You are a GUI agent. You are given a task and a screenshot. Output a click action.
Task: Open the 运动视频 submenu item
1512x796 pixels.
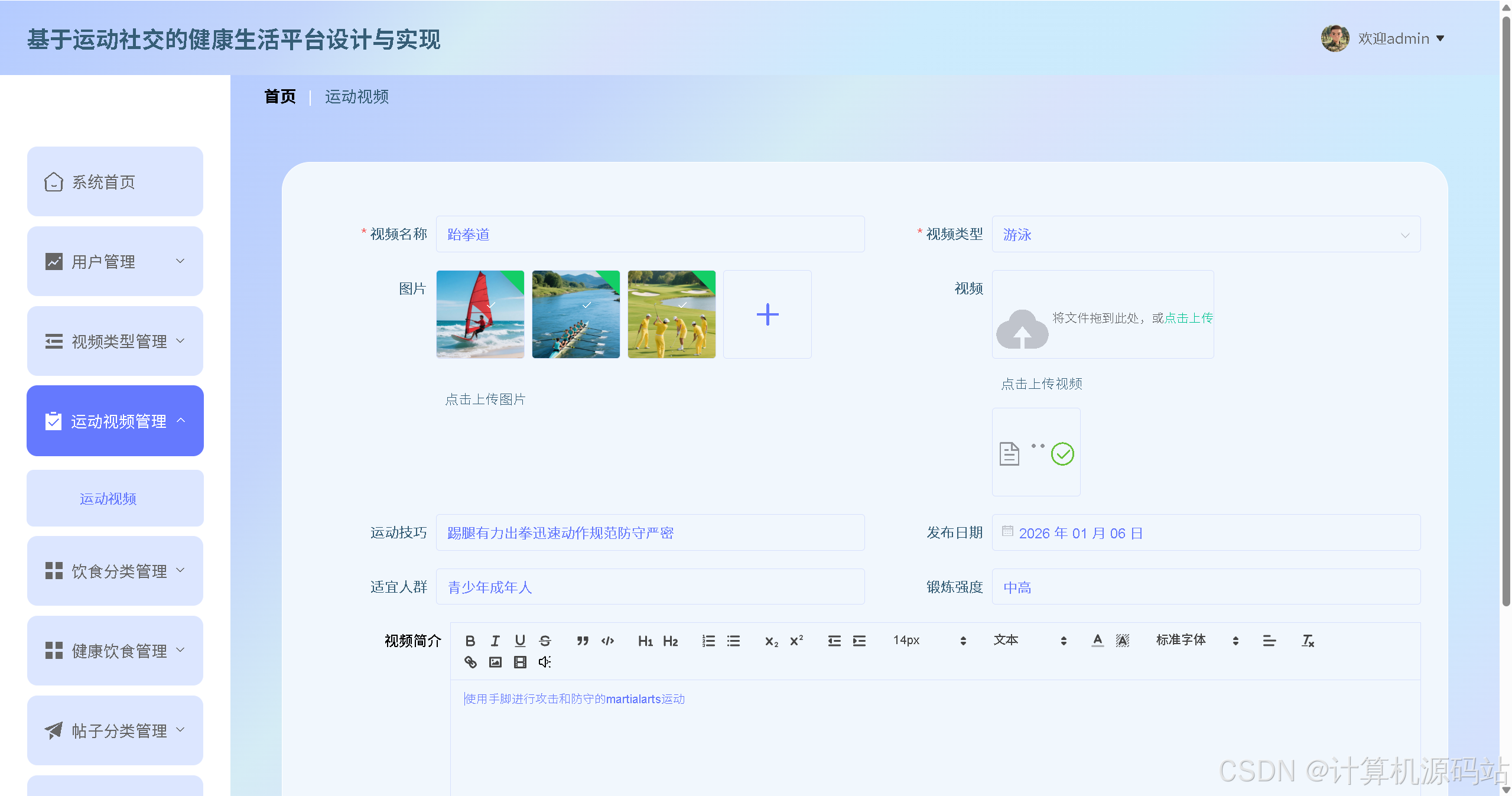[x=115, y=498]
